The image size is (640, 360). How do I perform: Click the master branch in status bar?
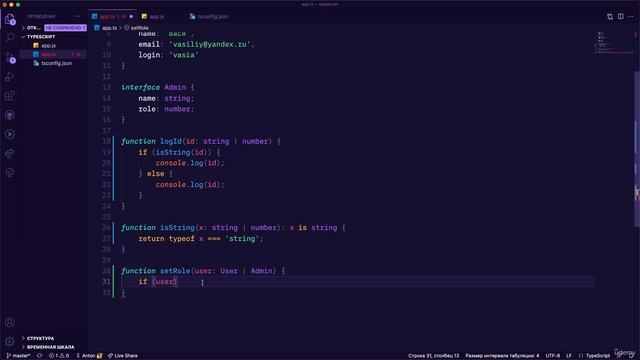[x=18, y=356]
